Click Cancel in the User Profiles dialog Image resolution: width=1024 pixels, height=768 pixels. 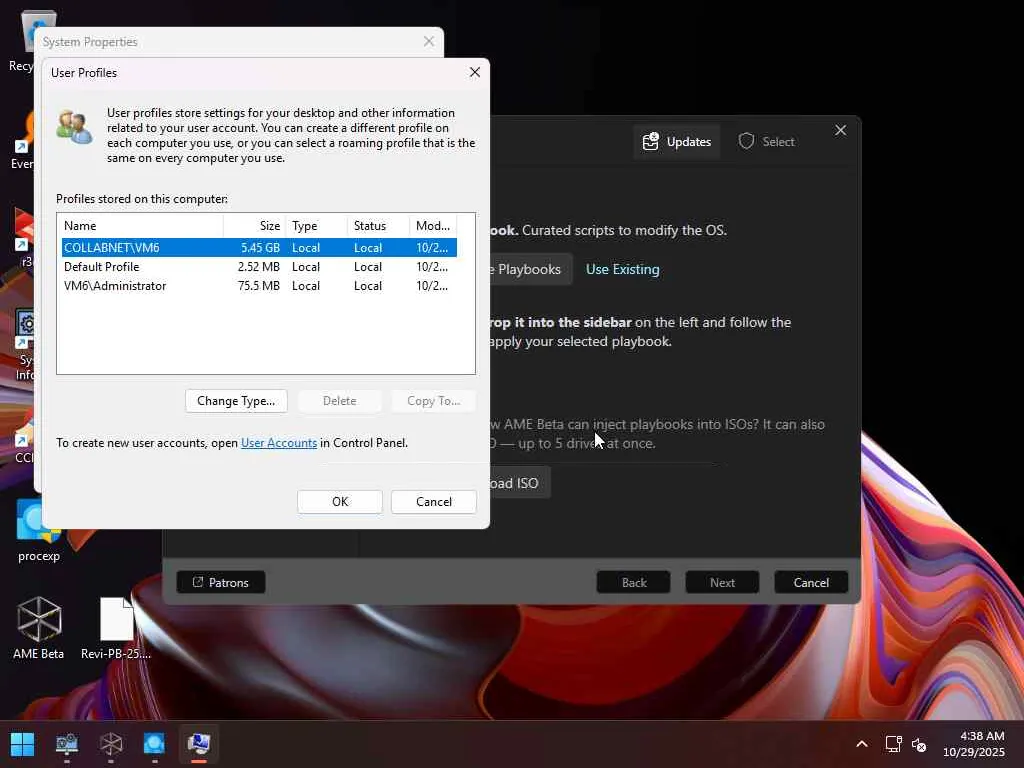(434, 502)
